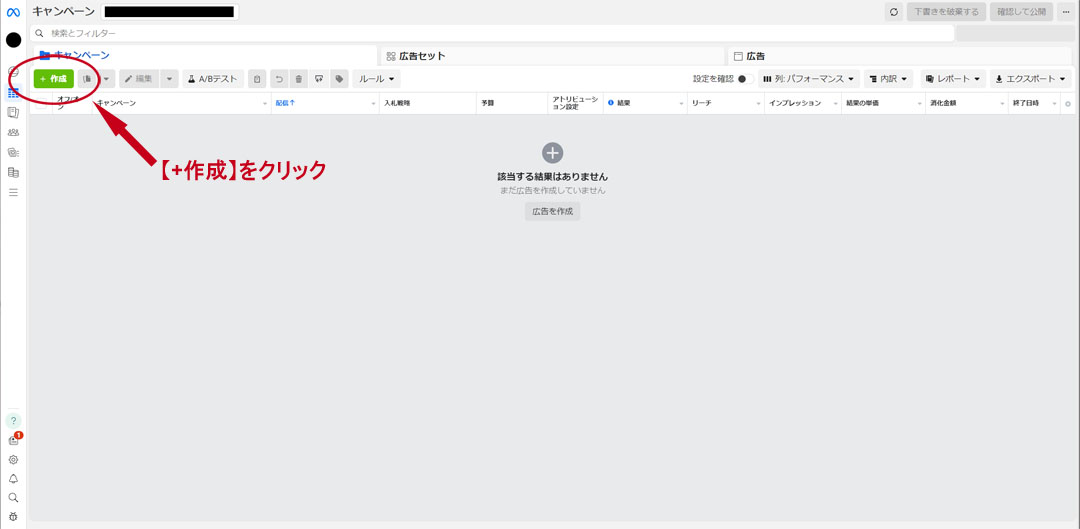Click the clipboard paste icon in toolbar

click(x=257, y=79)
